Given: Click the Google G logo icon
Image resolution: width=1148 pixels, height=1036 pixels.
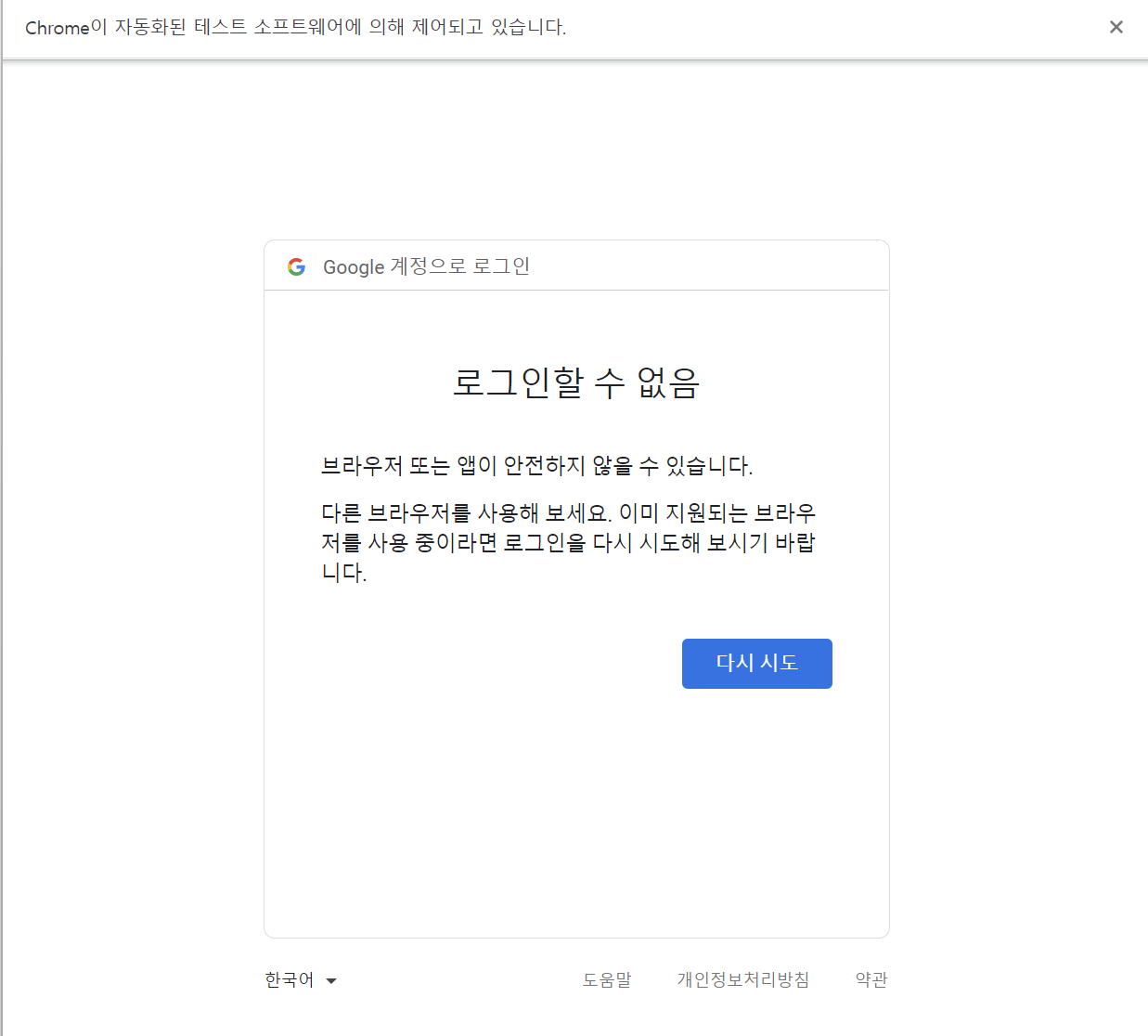Looking at the screenshot, I should 296,266.
